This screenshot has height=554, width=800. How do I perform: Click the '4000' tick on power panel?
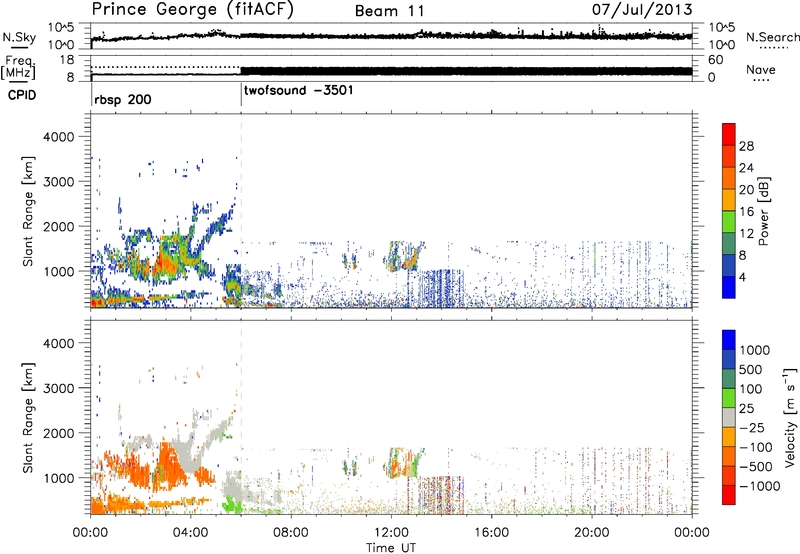pos(58,137)
